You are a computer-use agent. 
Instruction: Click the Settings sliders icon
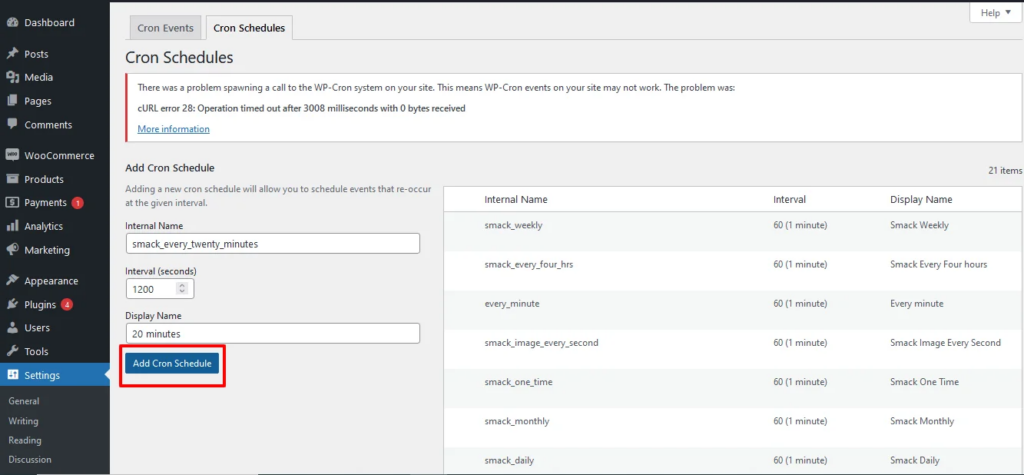pos(12,375)
